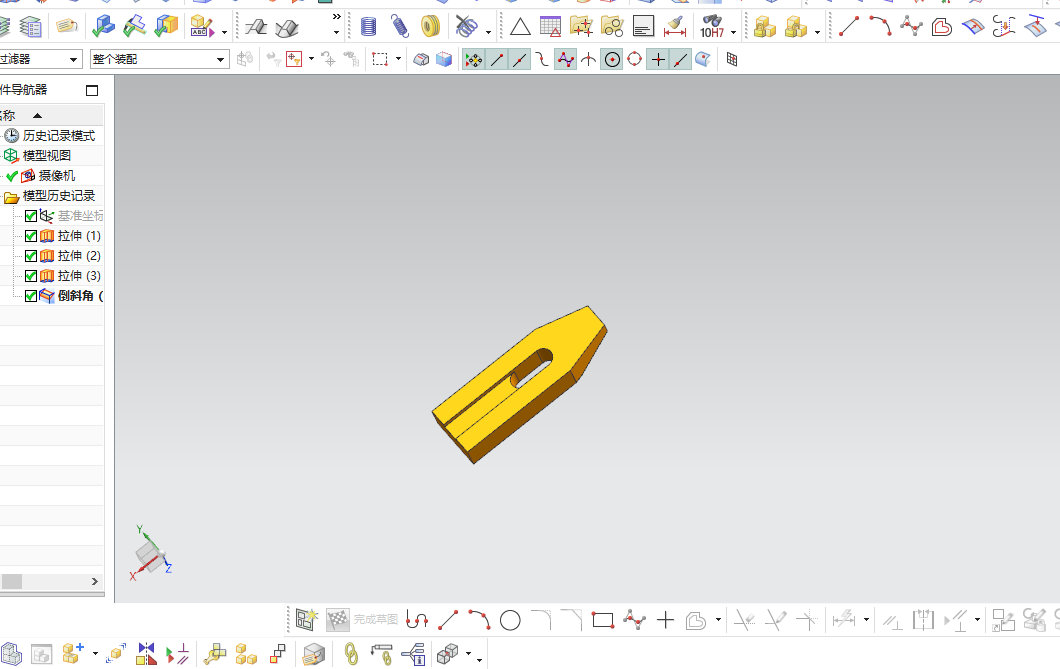Image resolution: width=1060 pixels, height=669 pixels.
Task: Select the Arc curve tool in top toolbar
Action: pos(880,26)
